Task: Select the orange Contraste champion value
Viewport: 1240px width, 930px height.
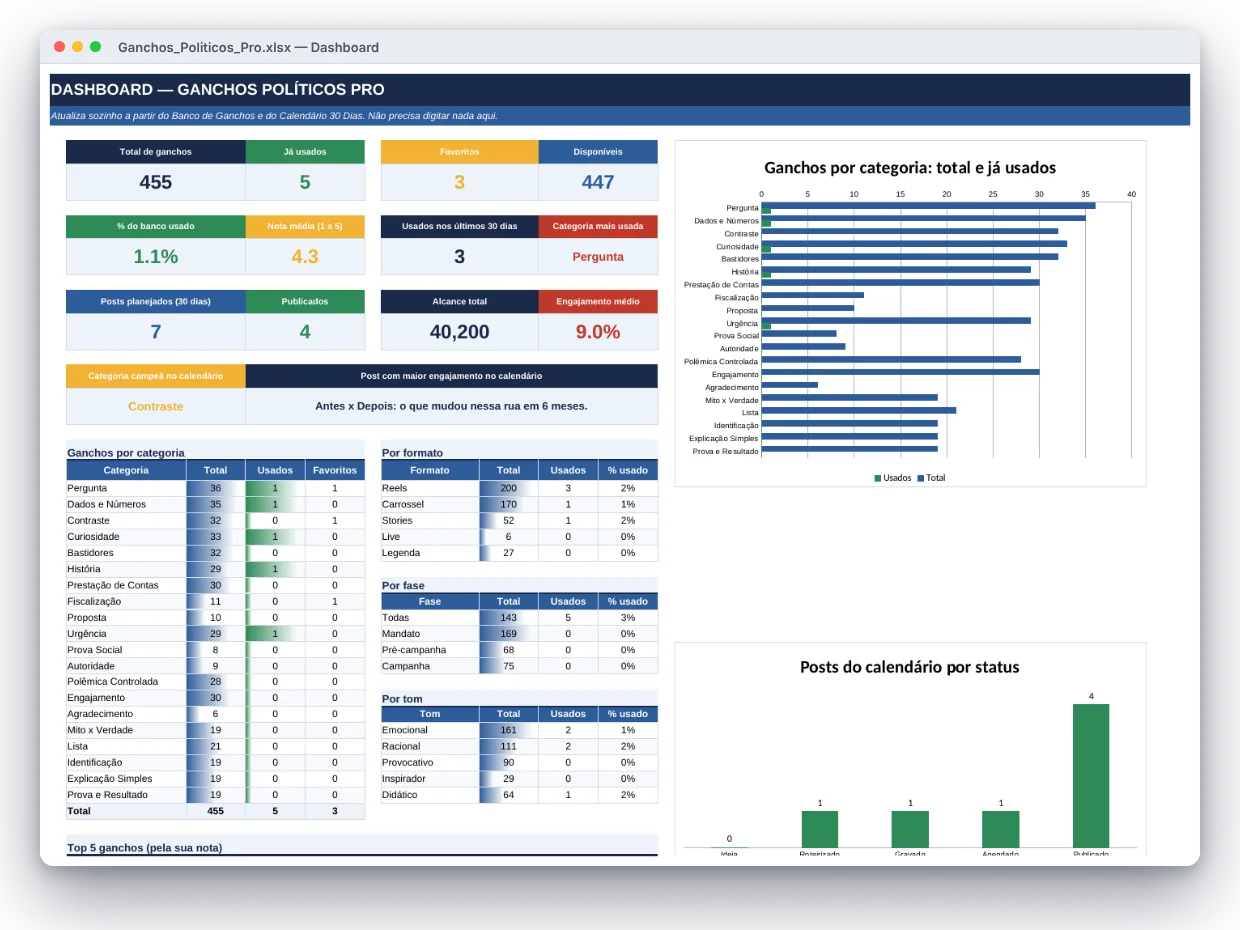Action: click(156, 407)
